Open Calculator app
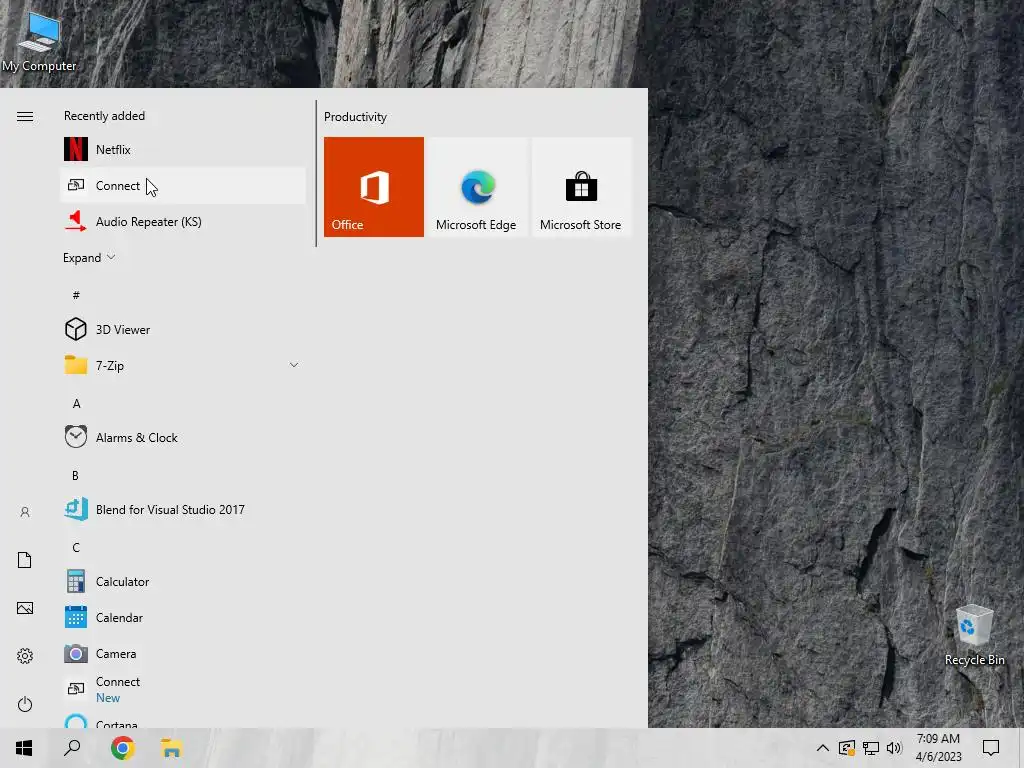The image size is (1024, 768). click(183, 581)
